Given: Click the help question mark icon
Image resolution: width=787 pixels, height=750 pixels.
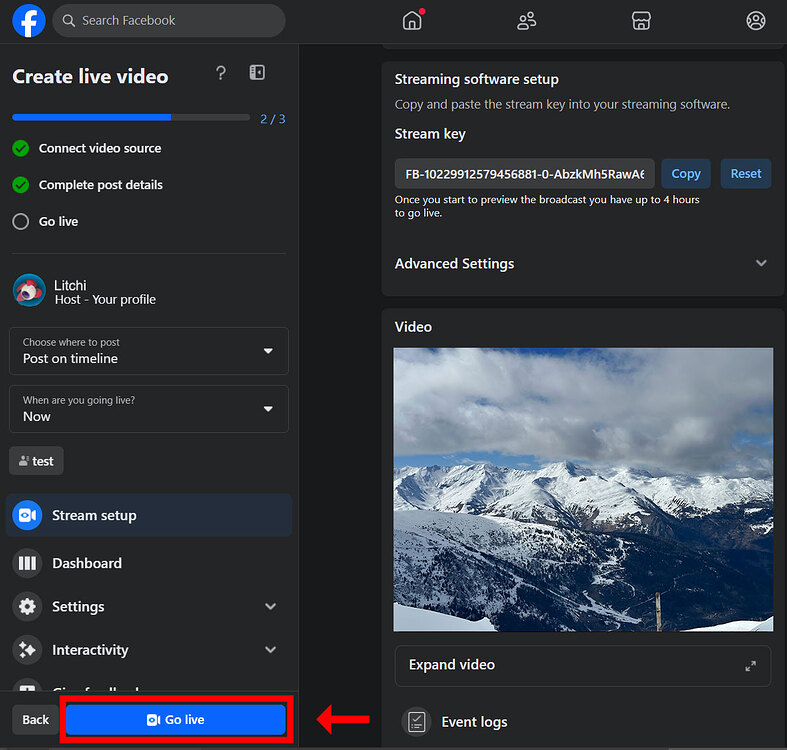Looking at the screenshot, I should coord(221,73).
